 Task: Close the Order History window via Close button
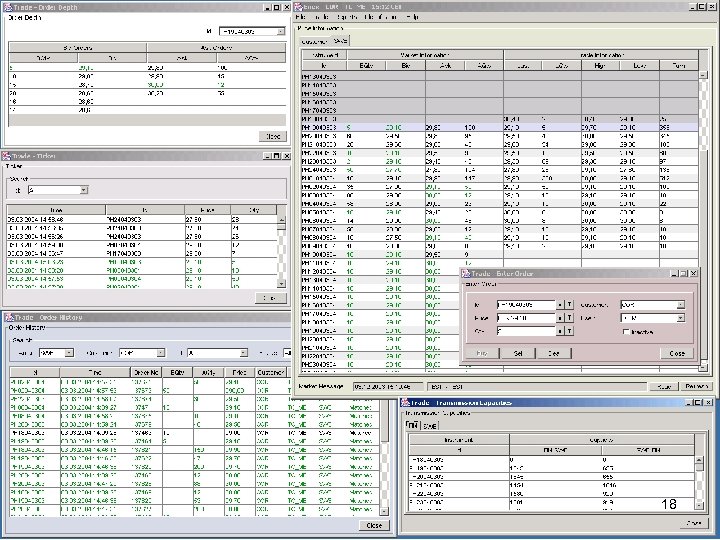[373, 525]
